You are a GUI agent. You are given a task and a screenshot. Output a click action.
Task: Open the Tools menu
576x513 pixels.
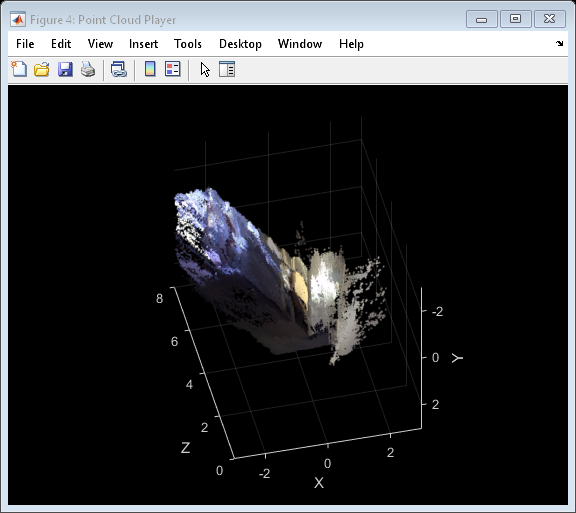point(188,44)
